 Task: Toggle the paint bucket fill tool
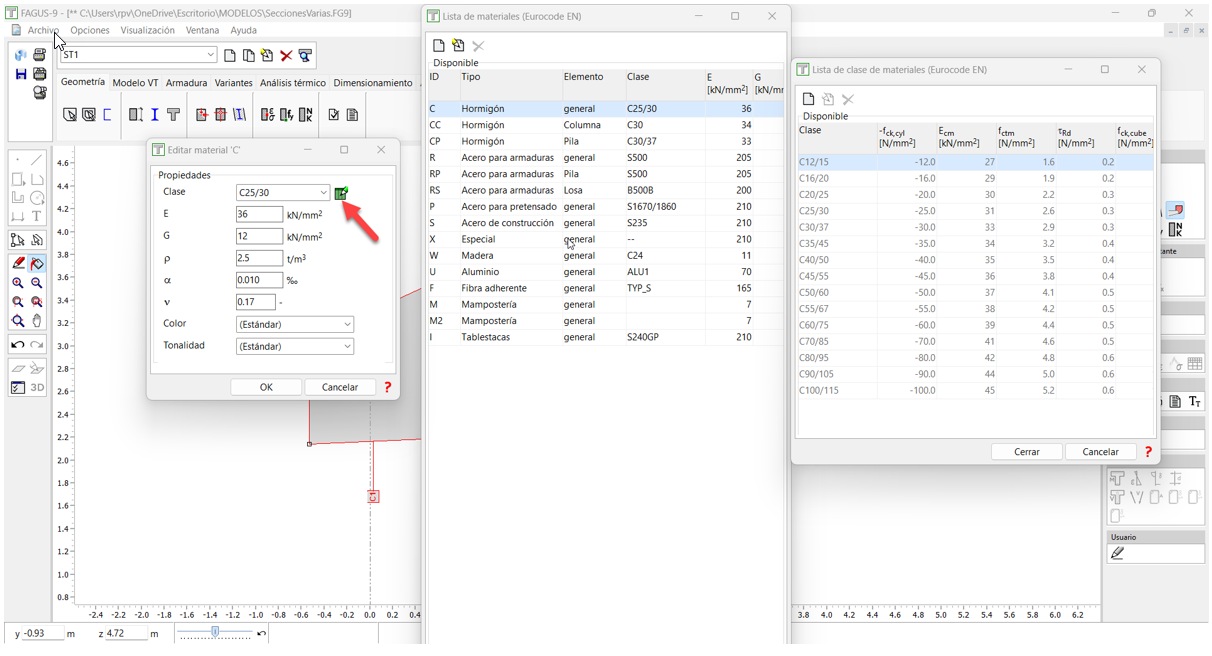(x=37, y=264)
